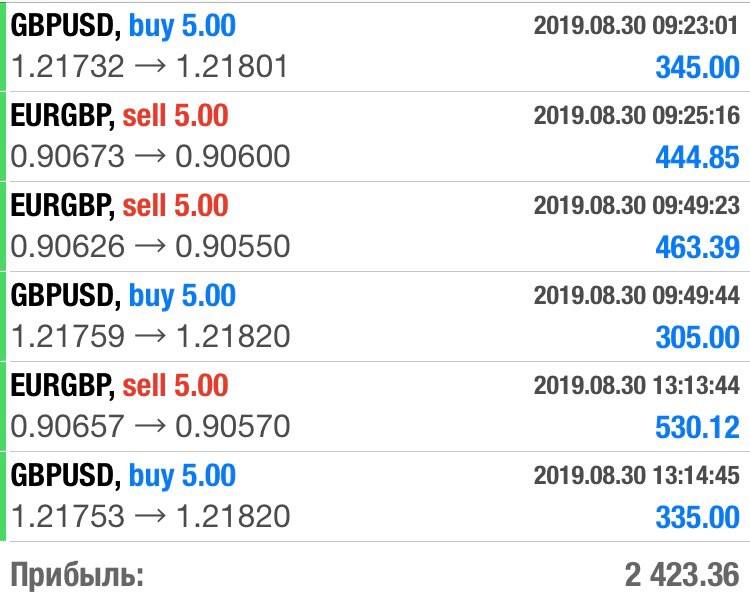The height and width of the screenshot is (598, 750).
Task: Open the GBPUSD buy trade at 09:23:01
Action: tap(375, 46)
